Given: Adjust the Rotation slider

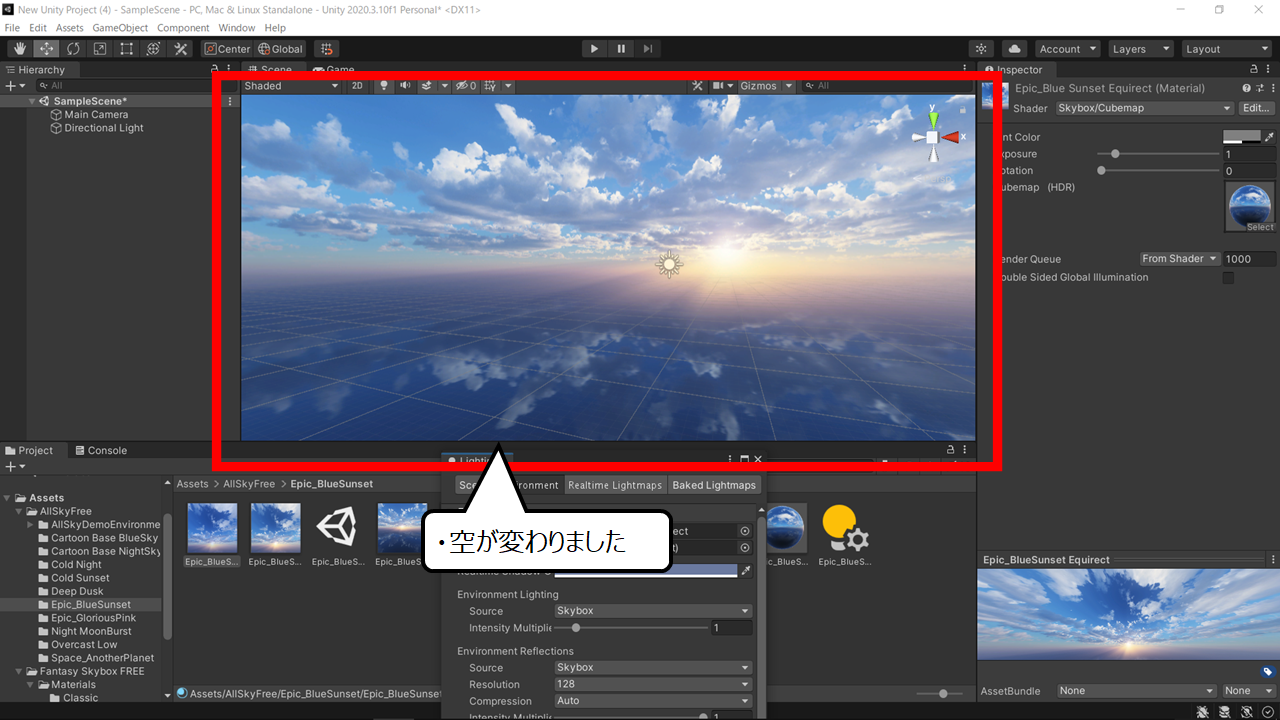Looking at the screenshot, I should coord(1158,171).
